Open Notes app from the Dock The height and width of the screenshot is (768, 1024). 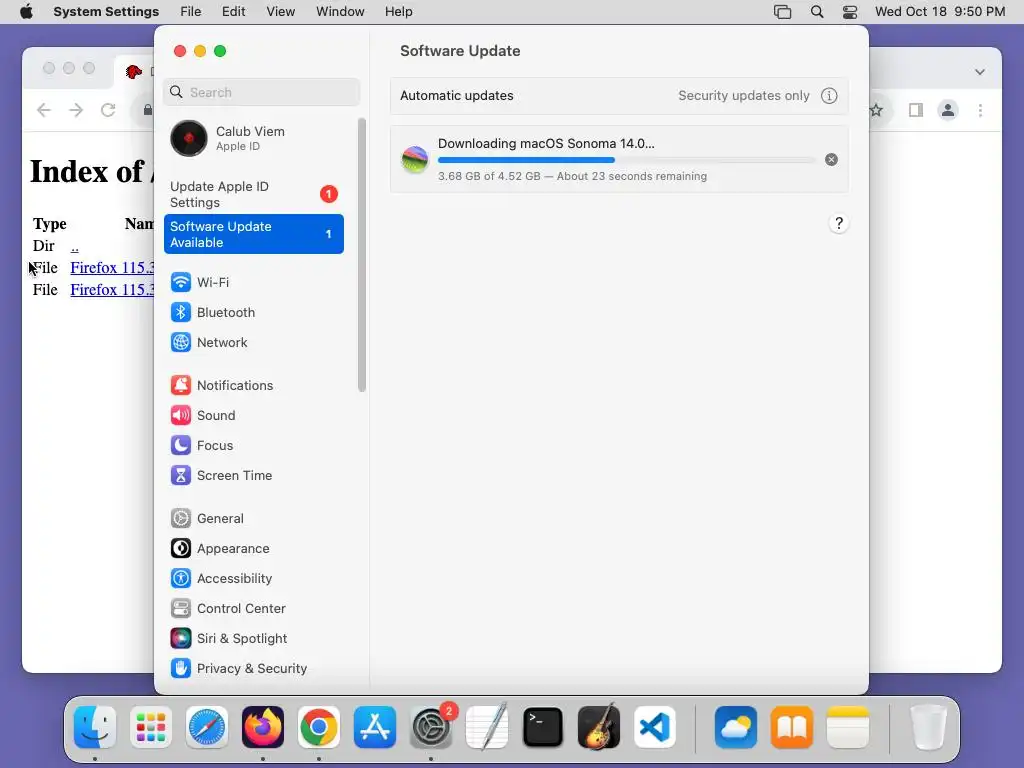[x=848, y=727]
